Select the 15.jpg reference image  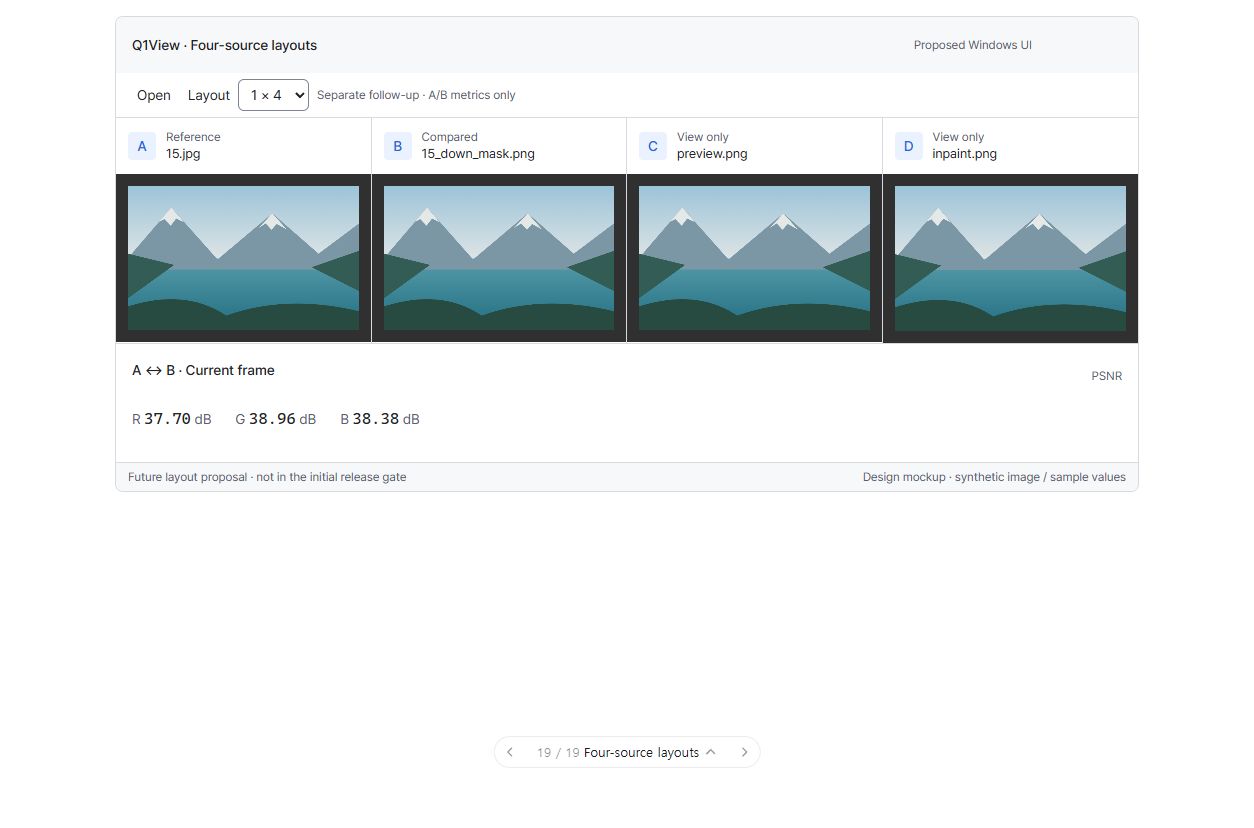tap(243, 258)
